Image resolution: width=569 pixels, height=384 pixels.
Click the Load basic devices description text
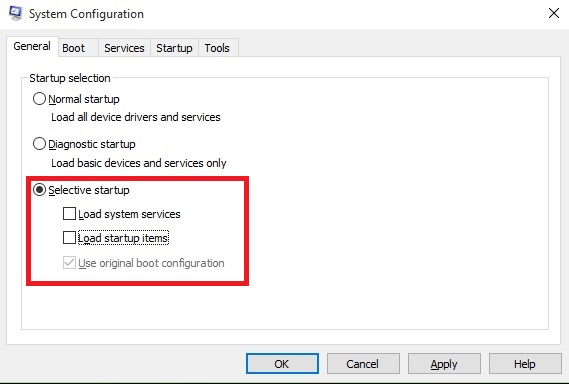click(139, 163)
